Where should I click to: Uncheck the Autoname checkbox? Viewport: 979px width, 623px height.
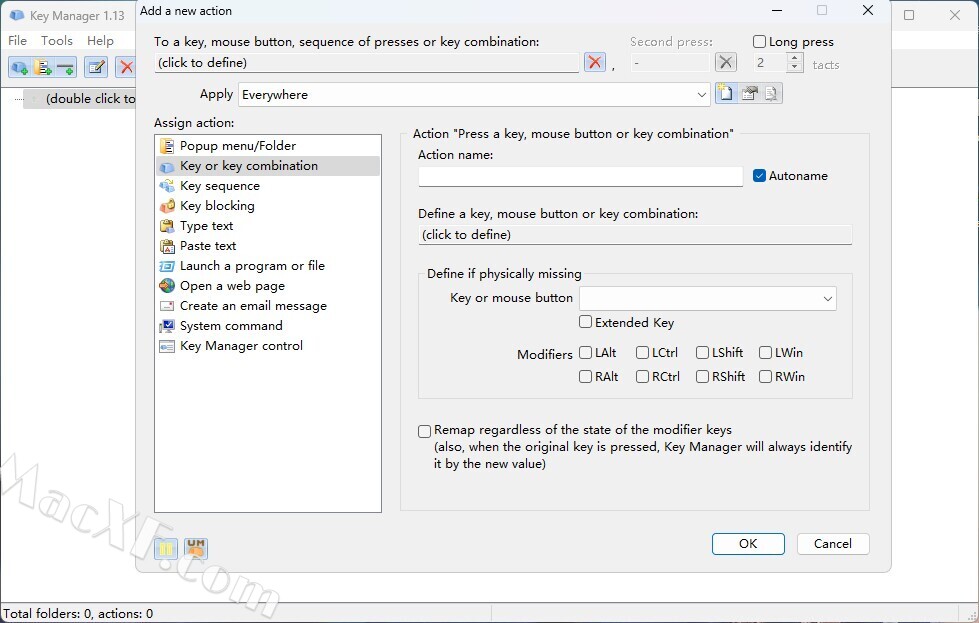759,176
